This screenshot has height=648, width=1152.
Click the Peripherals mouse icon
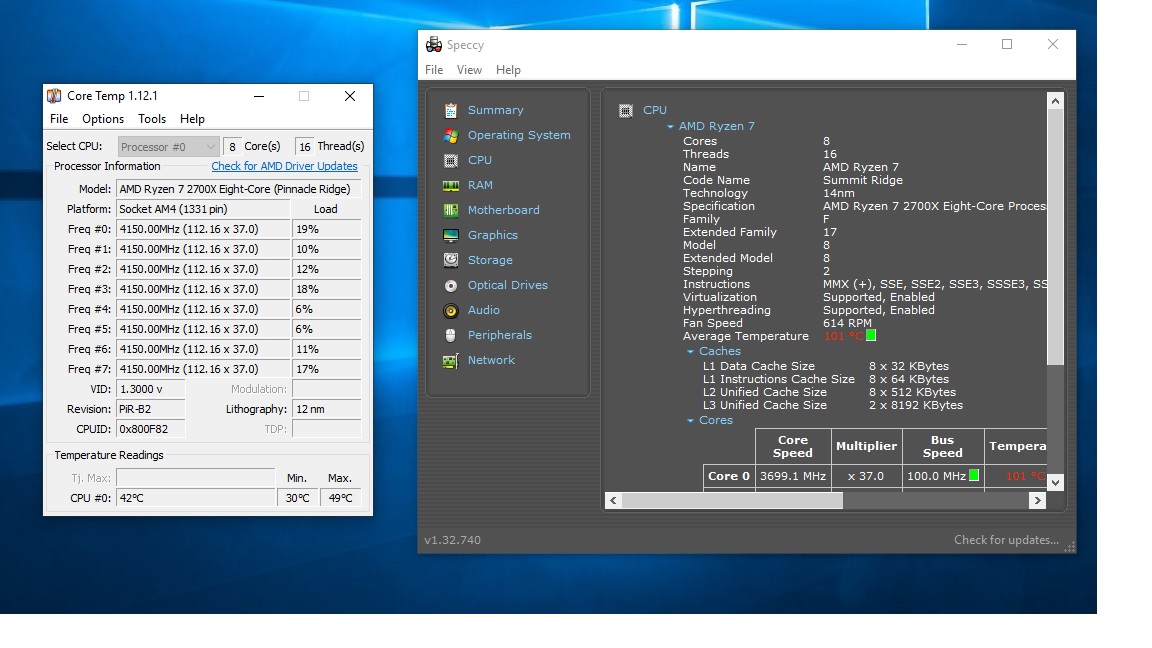click(450, 335)
